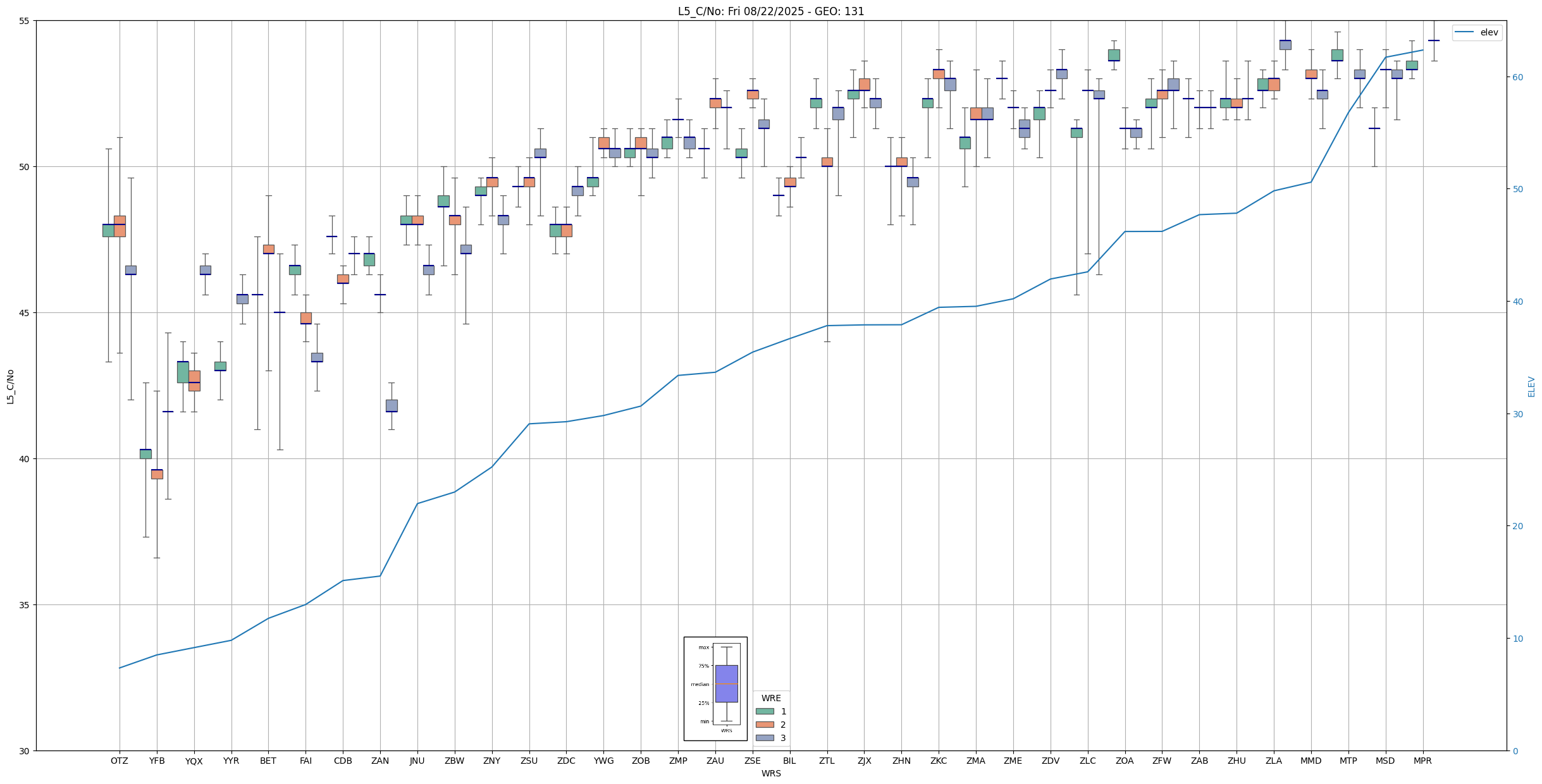Click the WRE legend heading
This screenshot has height=784, width=1542.
click(x=771, y=698)
